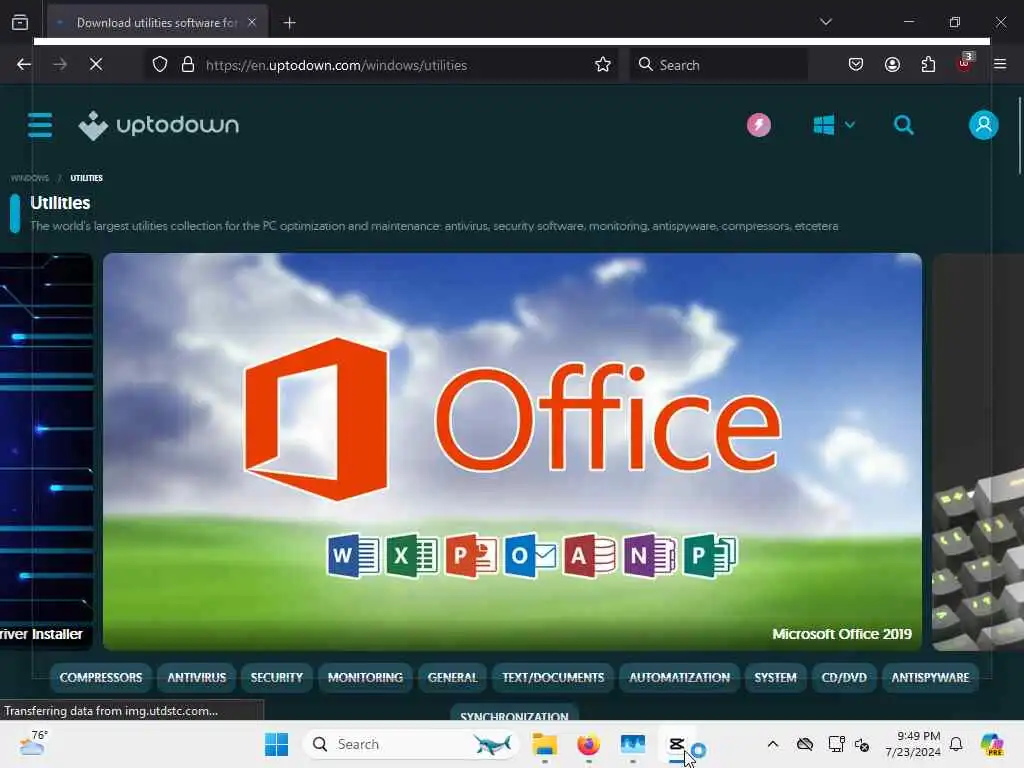Image resolution: width=1024 pixels, height=768 pixels.
Task: Select the ANTISPYWARE category
Action: click(x=930, y=677)
